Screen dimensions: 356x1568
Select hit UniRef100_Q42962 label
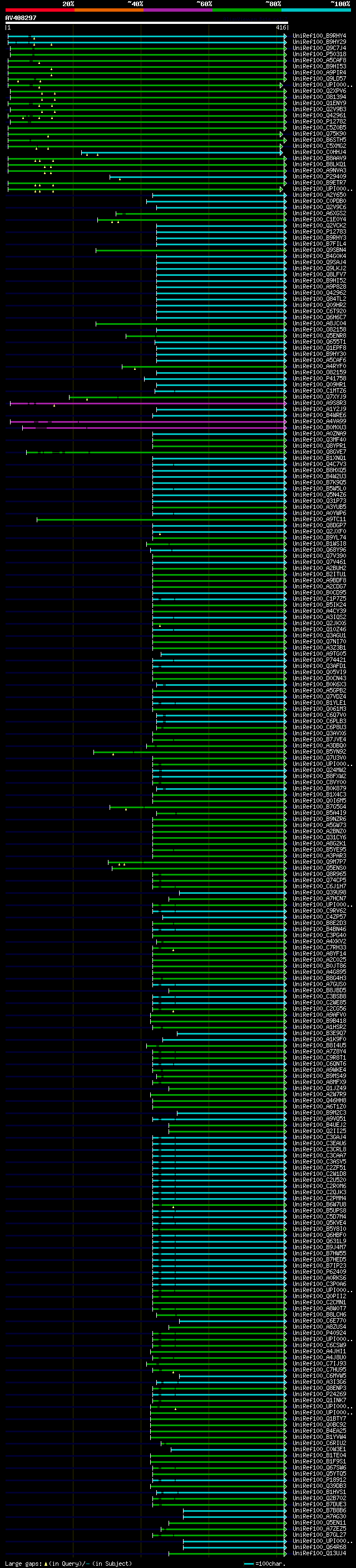coord(319,293)
